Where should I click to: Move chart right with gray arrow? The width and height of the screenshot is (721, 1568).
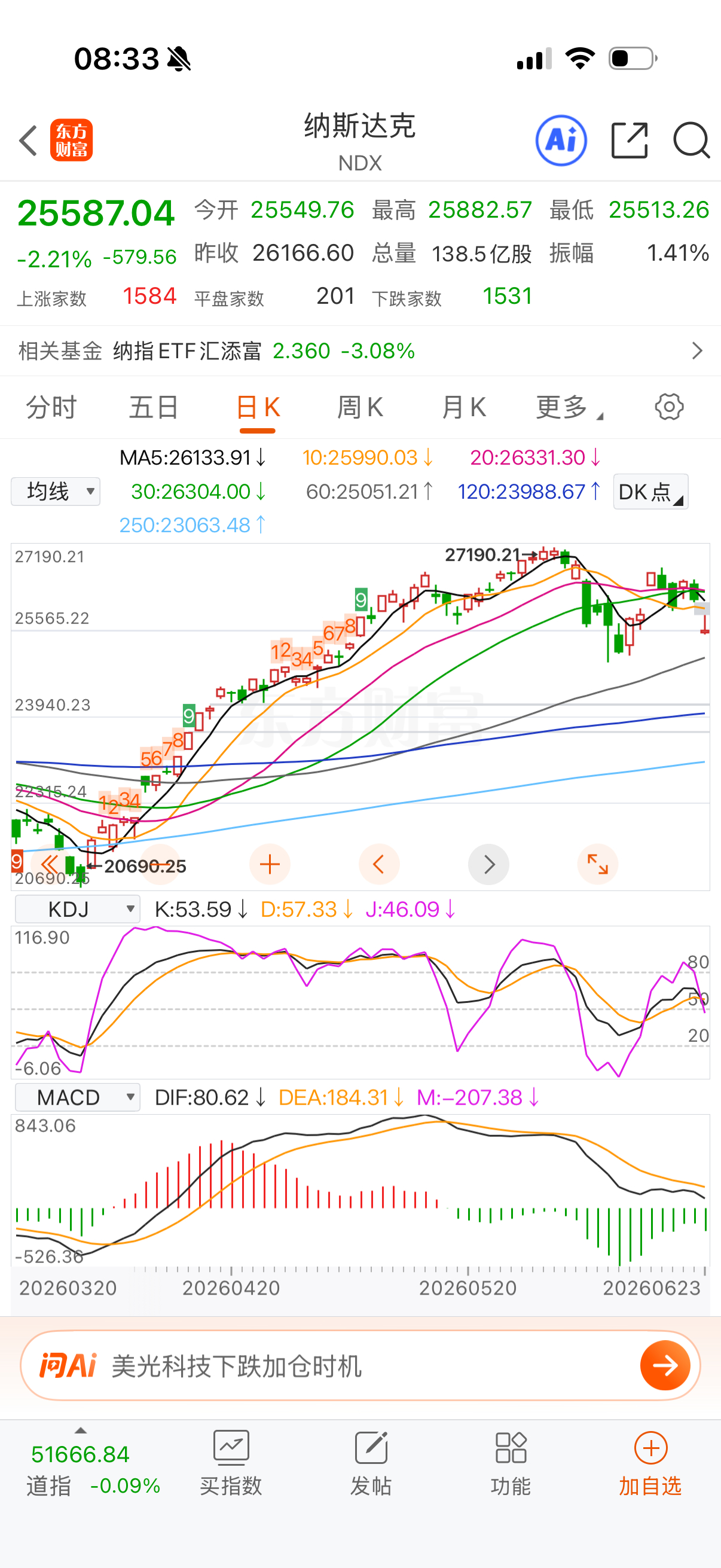(x=488, y=864)
